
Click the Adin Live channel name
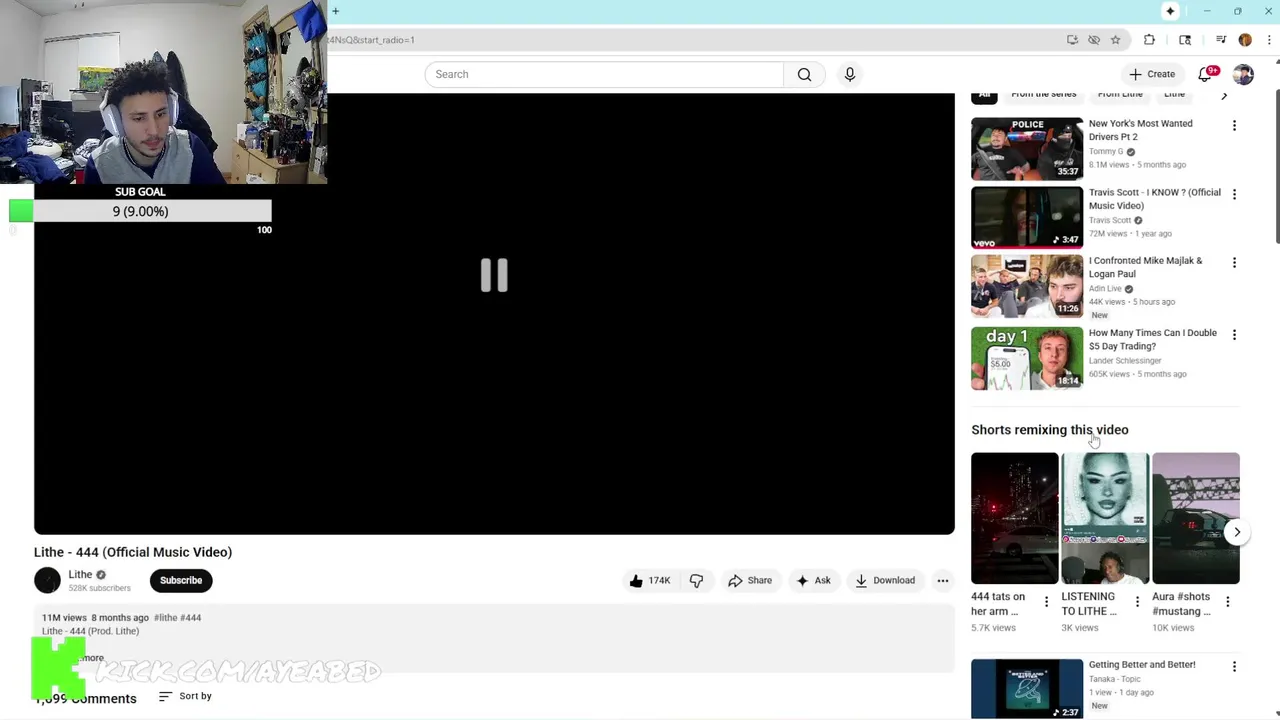(1105, 288)
